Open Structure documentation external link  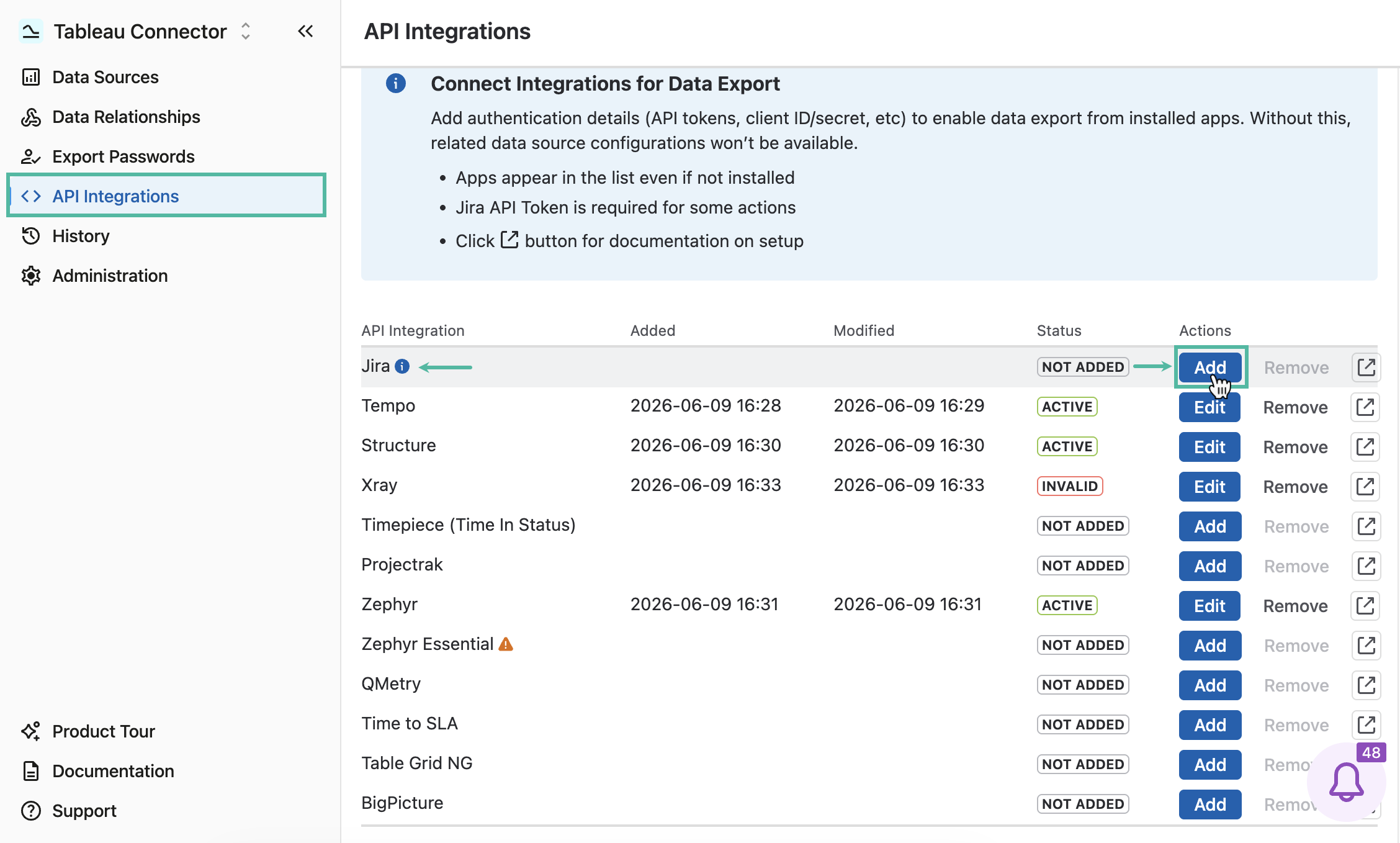1365,447
